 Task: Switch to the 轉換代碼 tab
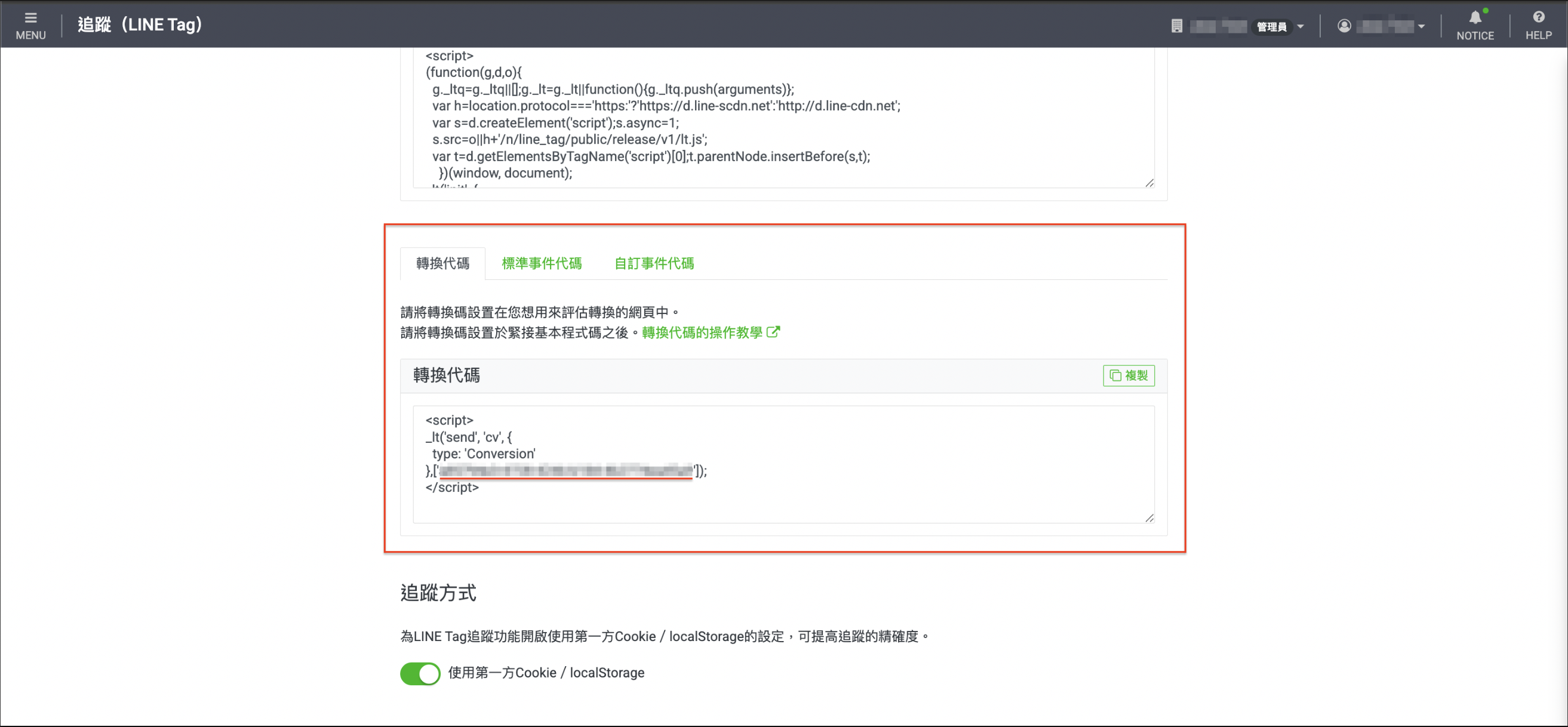pyautogui.click(x=442, y=263)
